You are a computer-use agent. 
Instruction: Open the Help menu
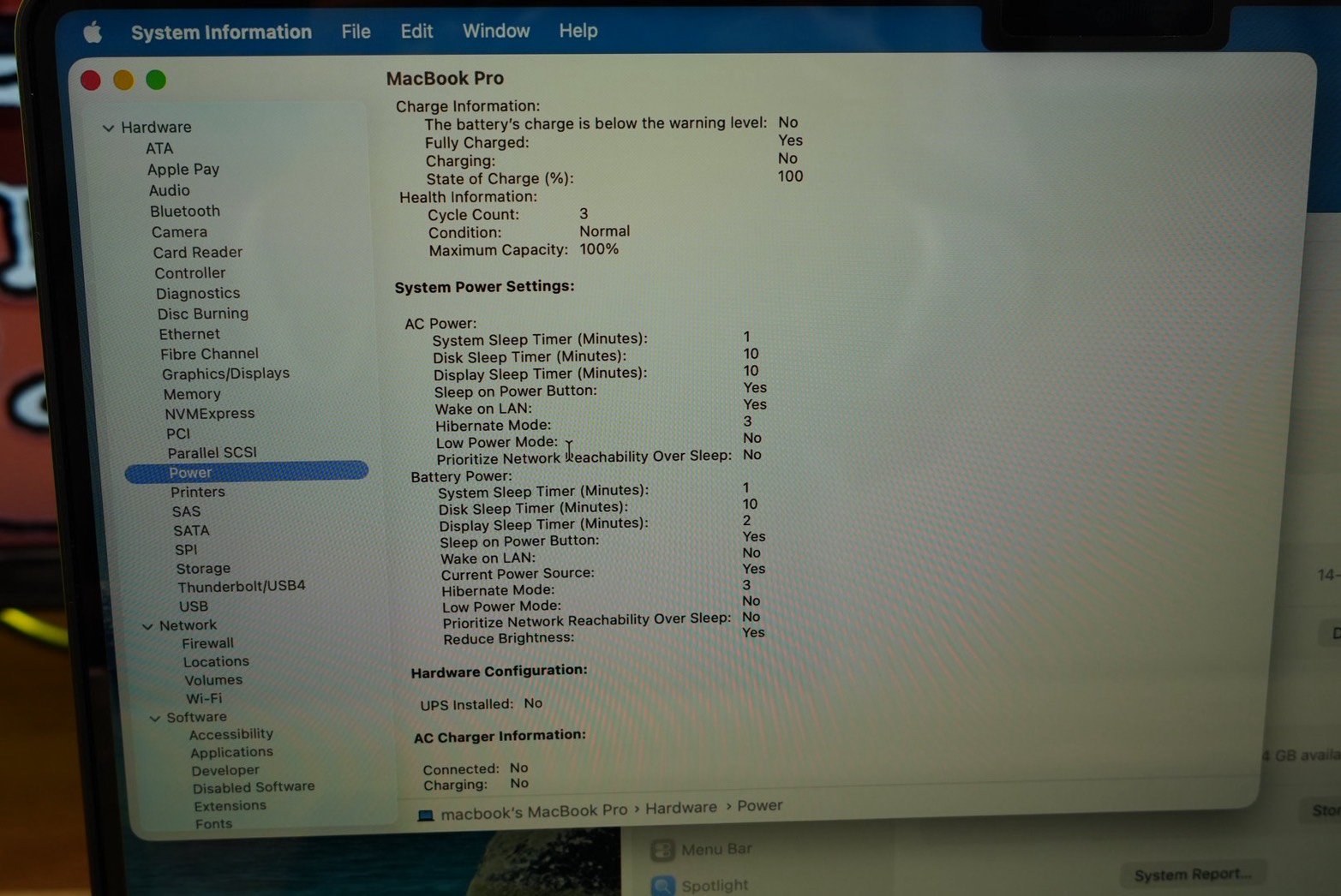click(x=578, y=31)
